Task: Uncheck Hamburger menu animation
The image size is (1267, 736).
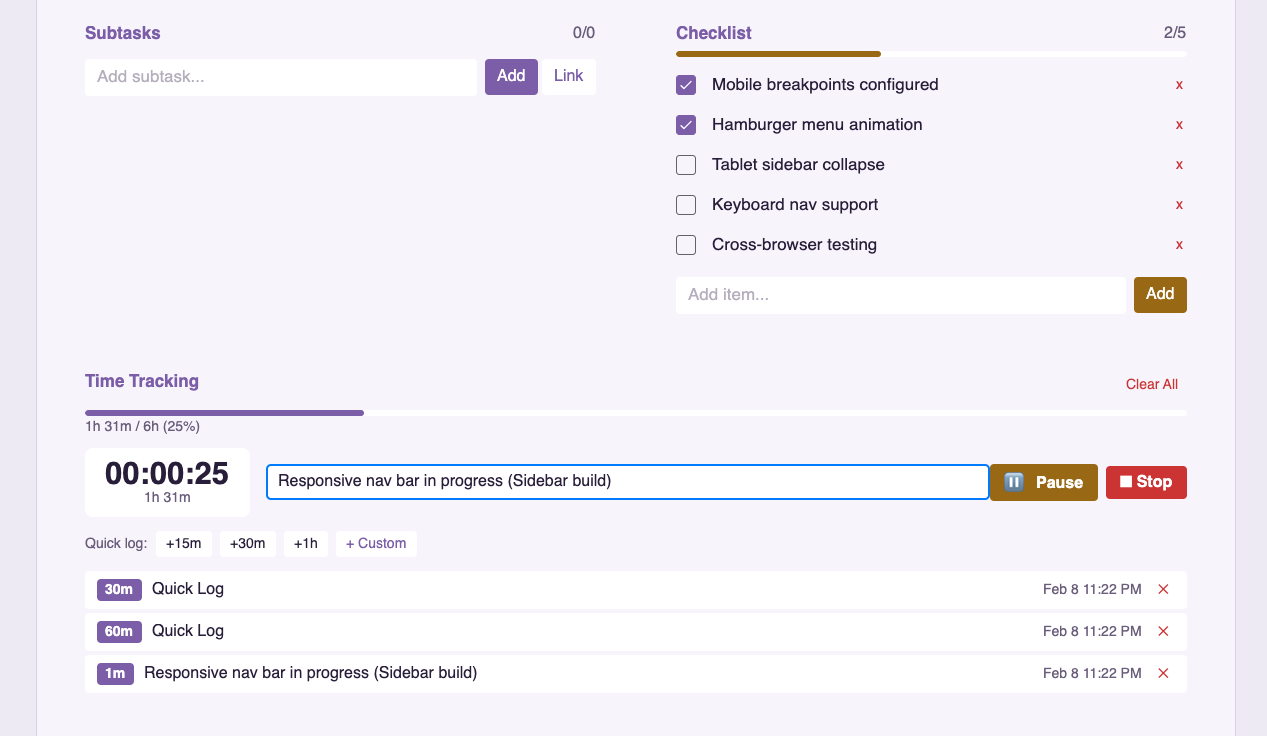Action: [685, 125]
